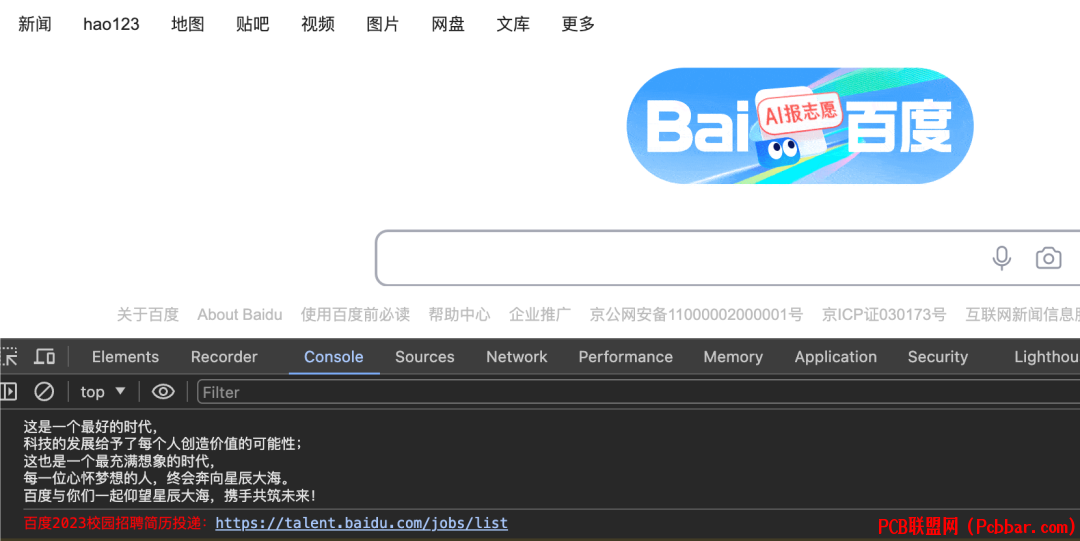This screenshot has width=1080, height=541.
Task: Click the console line 这也是一个最充满想象的时代
Action: tap(119, 461)
